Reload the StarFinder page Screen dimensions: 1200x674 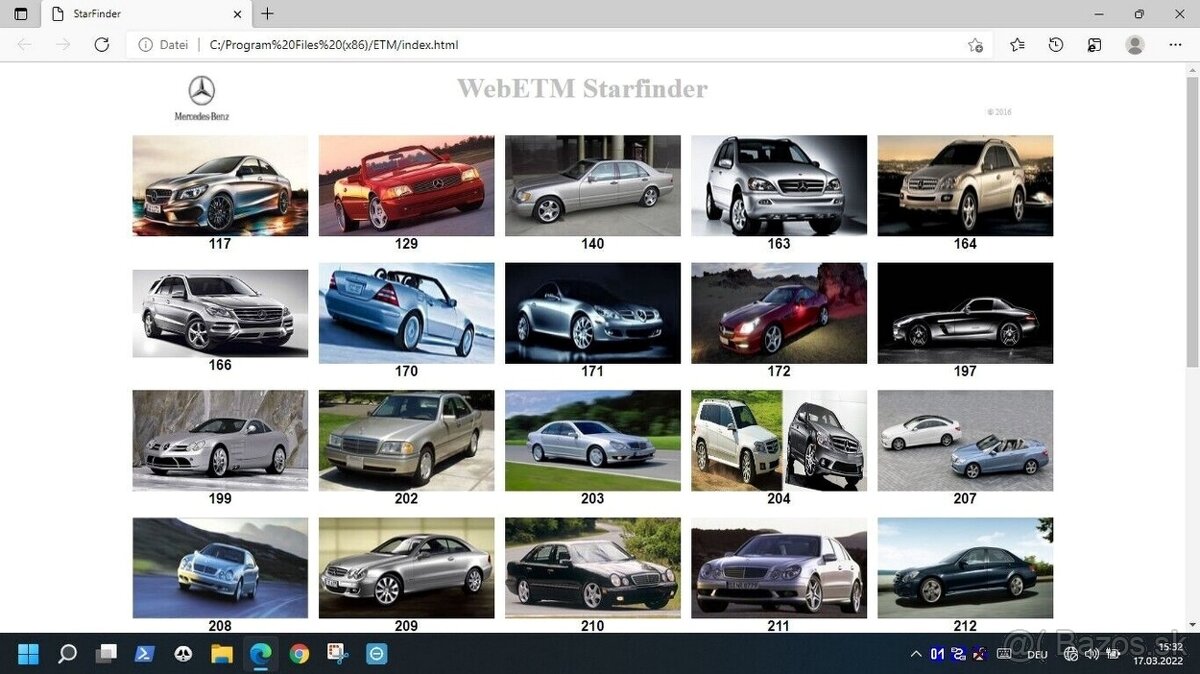click(x=101, y=44)
